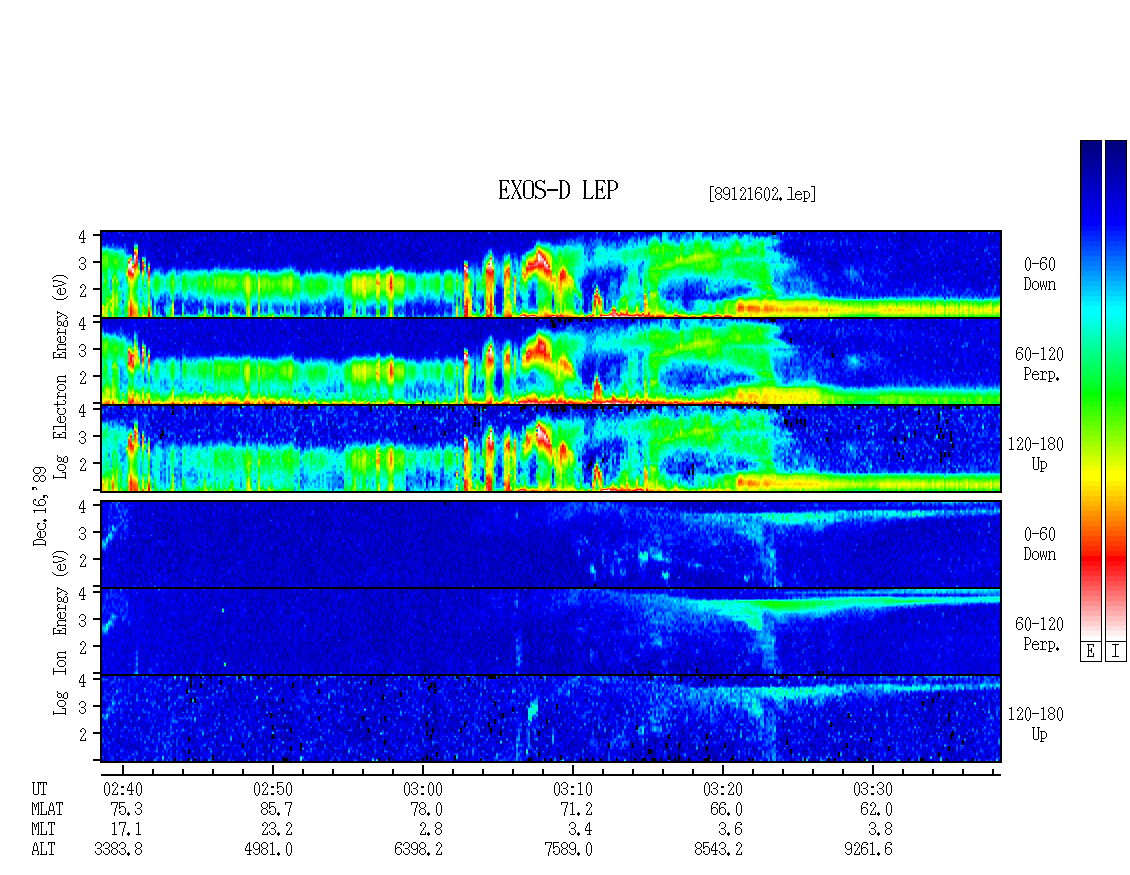Click the ion color scale bar above I

[x=1116, y=389]
